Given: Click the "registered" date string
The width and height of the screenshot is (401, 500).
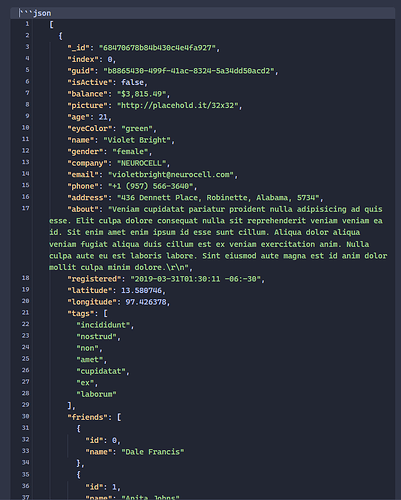Looking at the screenshot, I should (195, 279).
